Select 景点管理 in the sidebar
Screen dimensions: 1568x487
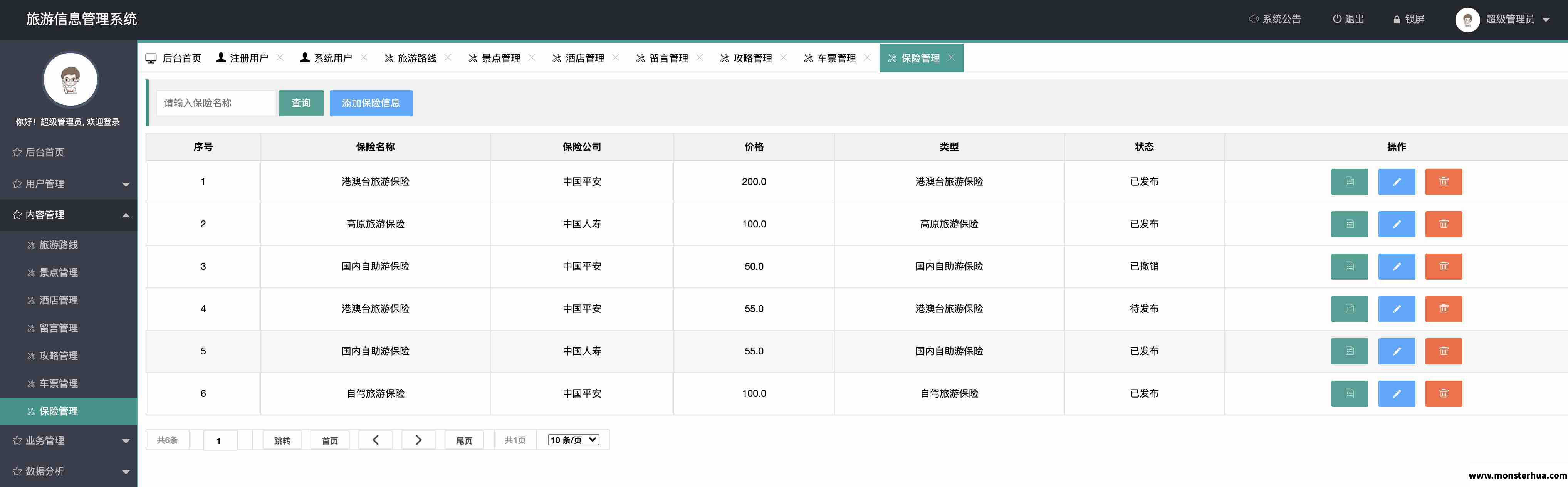click(69, 272)
